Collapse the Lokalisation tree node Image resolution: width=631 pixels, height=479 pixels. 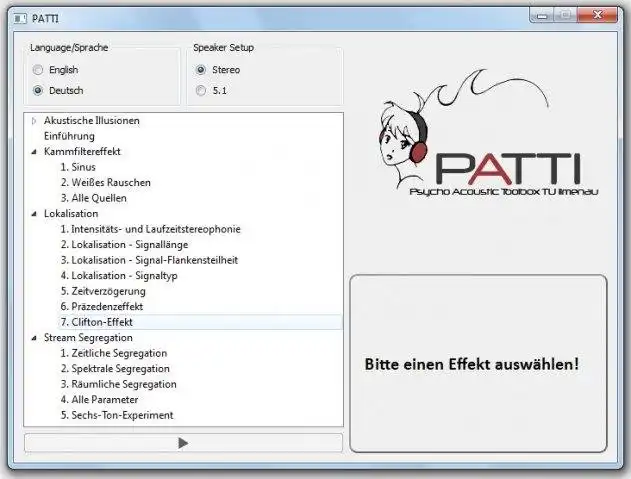pos(34,214)
